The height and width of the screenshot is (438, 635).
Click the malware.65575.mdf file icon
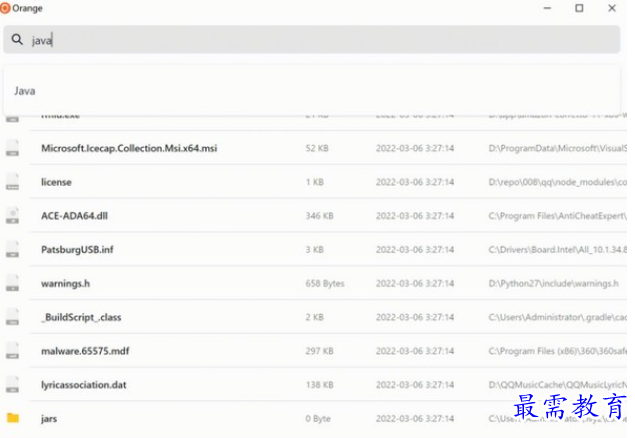pos(13,350)
